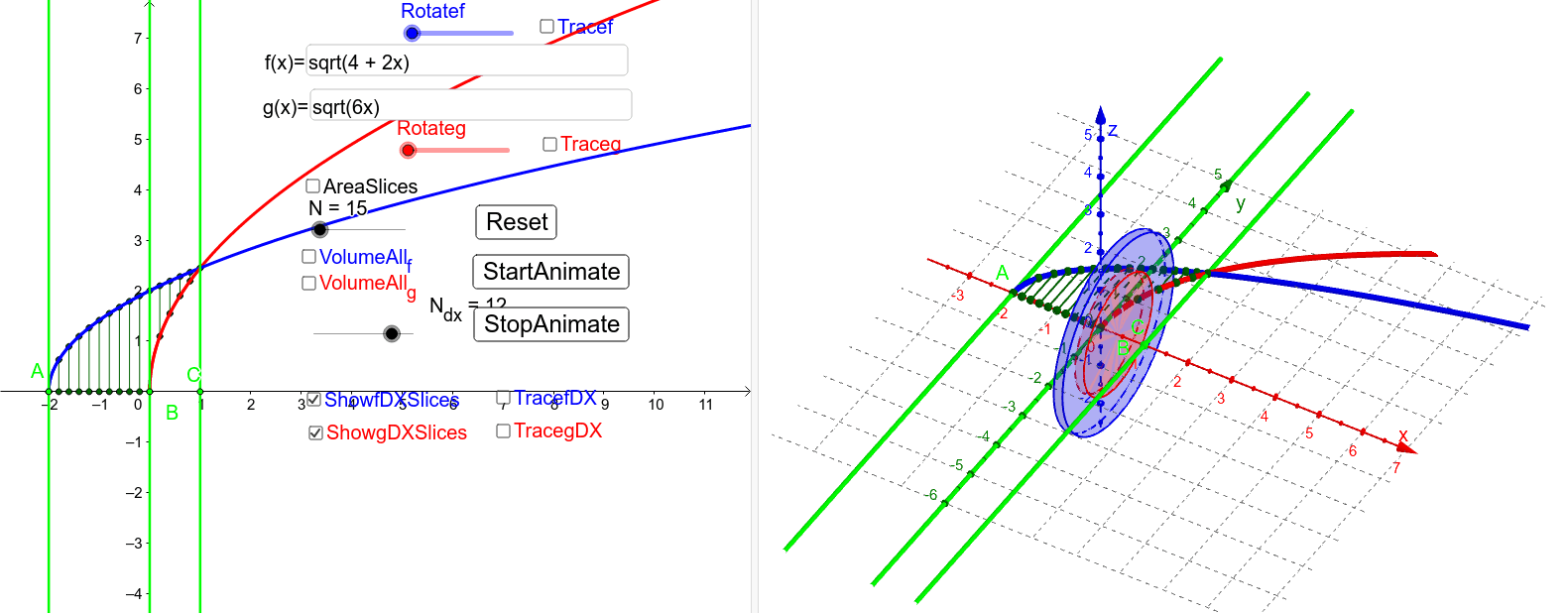1568x615 pixels.
Task: Enable the TracegDX checkbox
Action: tap(504, 430)
